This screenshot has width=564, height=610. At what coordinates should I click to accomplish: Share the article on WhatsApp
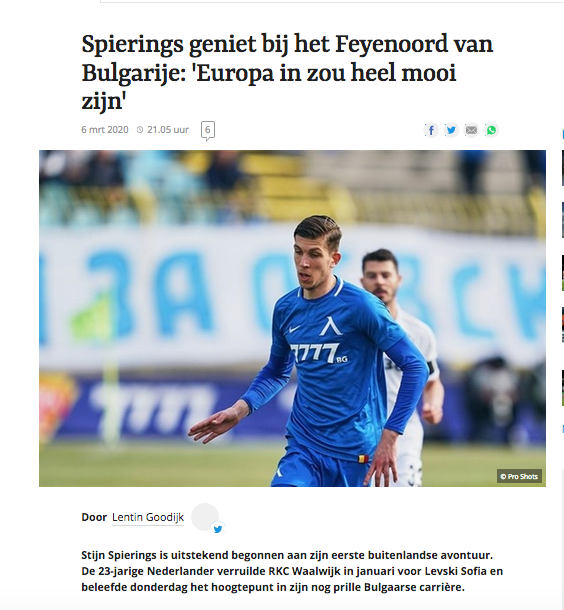(491, 130)
